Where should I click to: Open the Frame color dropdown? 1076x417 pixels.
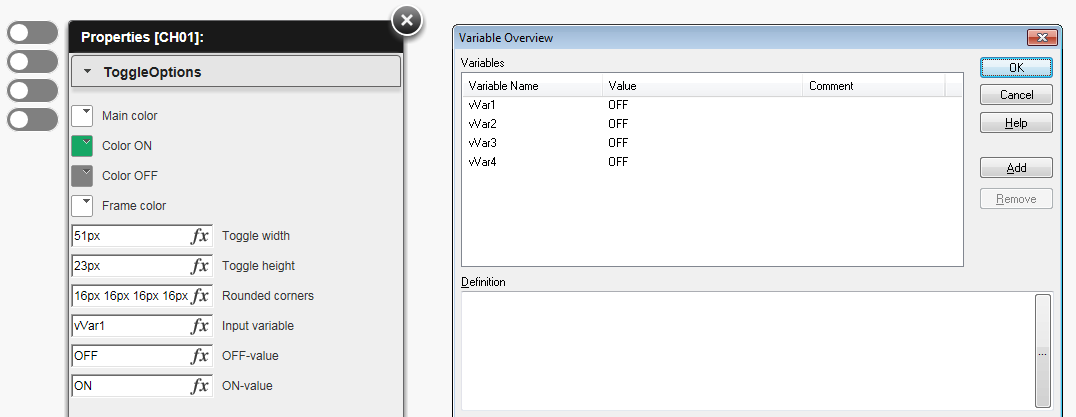click(x=82, y=205)
